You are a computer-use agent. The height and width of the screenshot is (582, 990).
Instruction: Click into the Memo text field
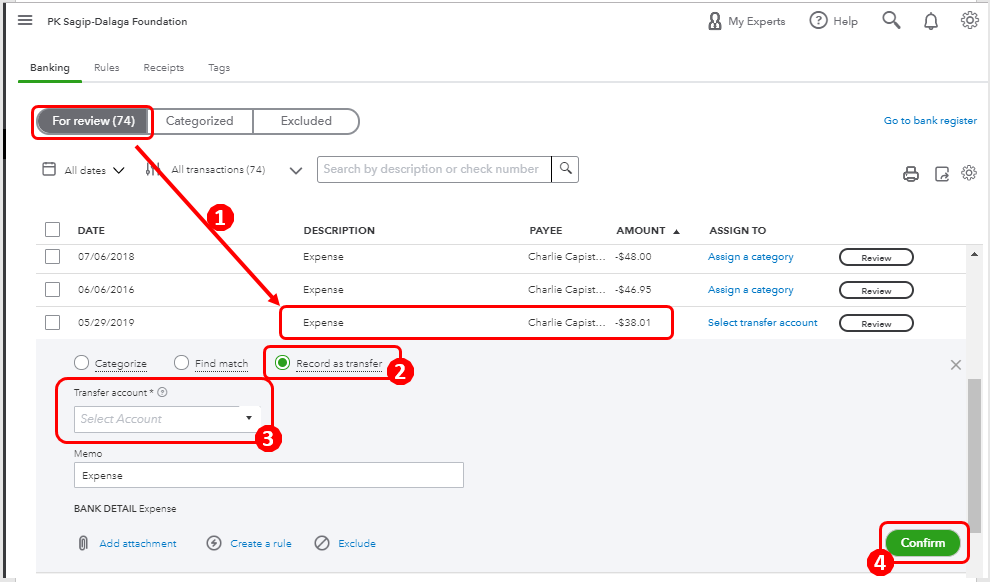pyautogui.click(x=268, y=475)
